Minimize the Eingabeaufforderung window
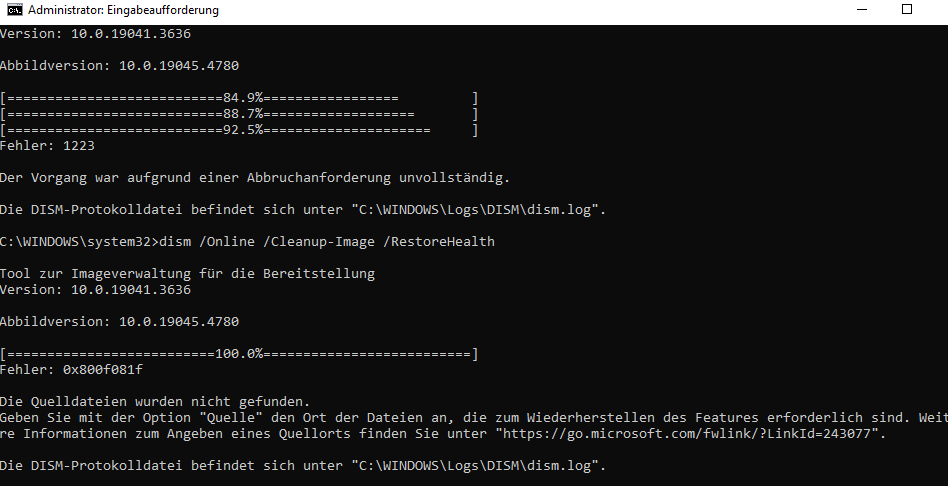Image resolution: width=948 pixels, height=486 pixels. pos(862,9)
